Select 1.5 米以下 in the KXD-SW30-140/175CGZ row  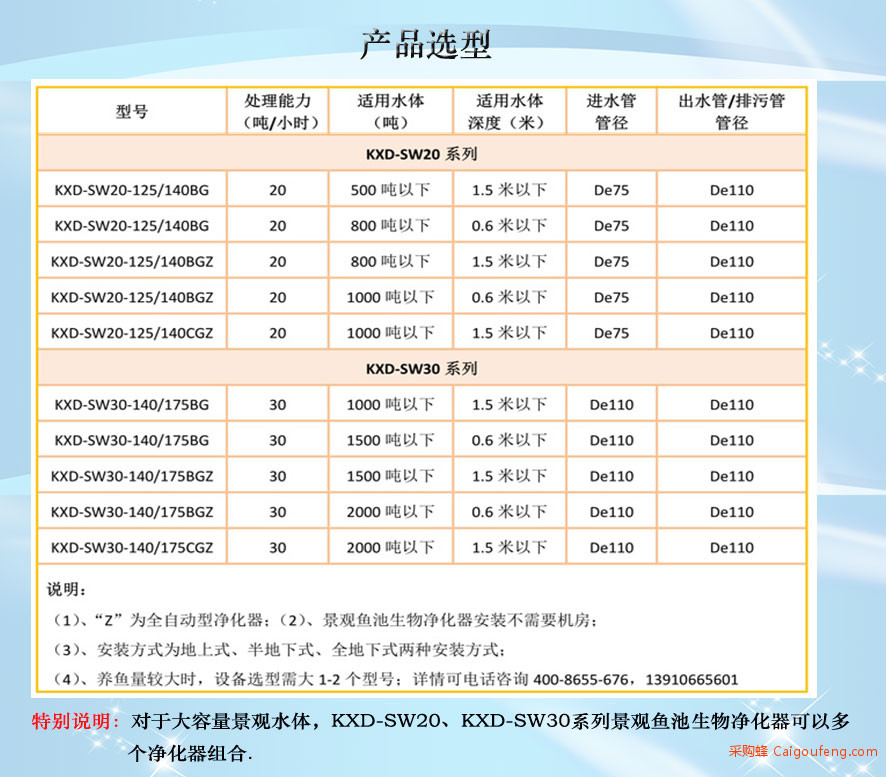pyautogui.click(x=509, y=548)
